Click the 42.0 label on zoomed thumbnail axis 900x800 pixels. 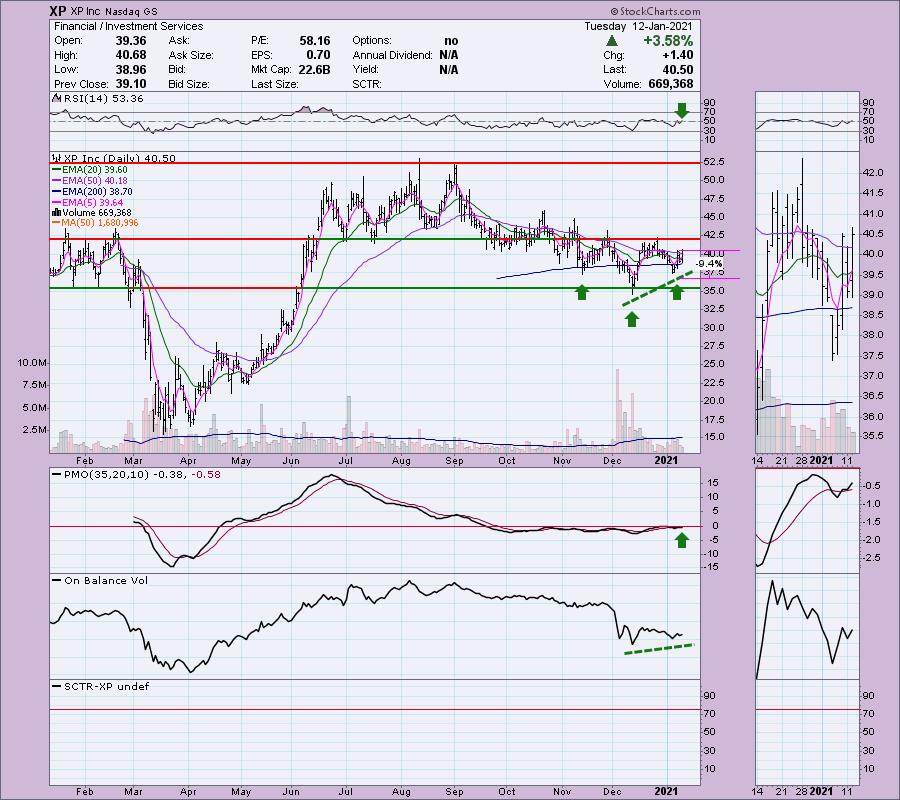[872, 173]
